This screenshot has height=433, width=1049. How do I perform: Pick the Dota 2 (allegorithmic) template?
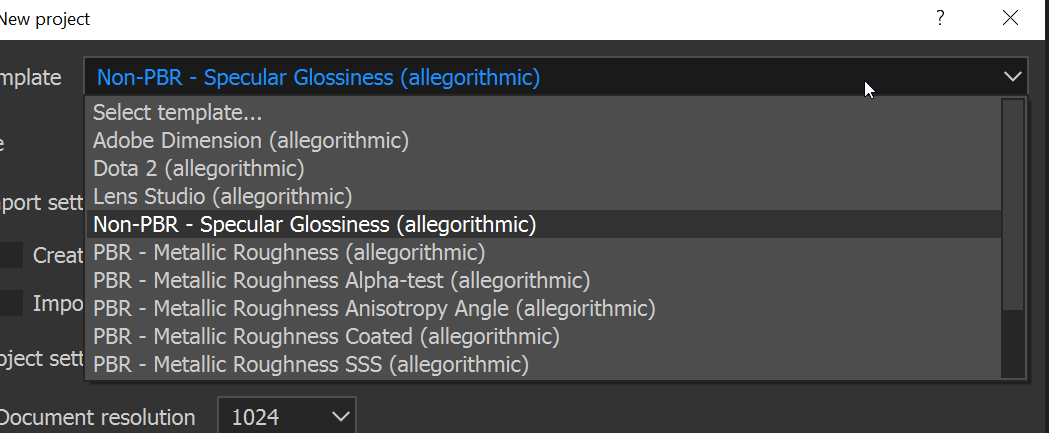(x=199, y=169)
